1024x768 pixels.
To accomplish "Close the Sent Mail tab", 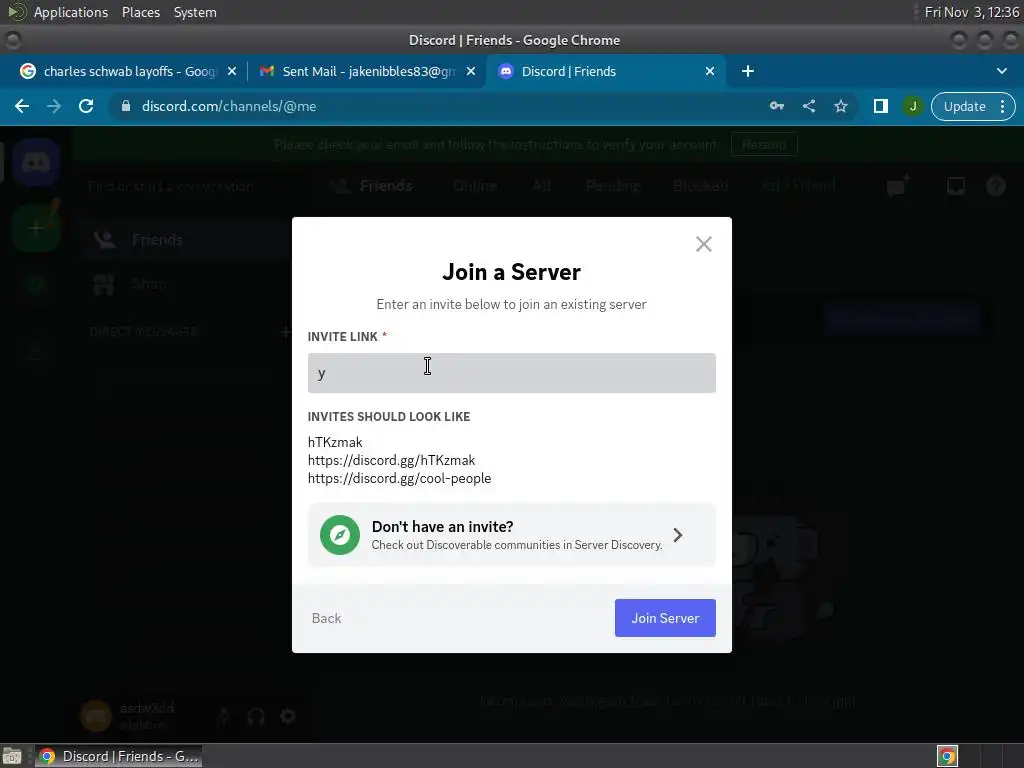I will [x=471, y=71].
